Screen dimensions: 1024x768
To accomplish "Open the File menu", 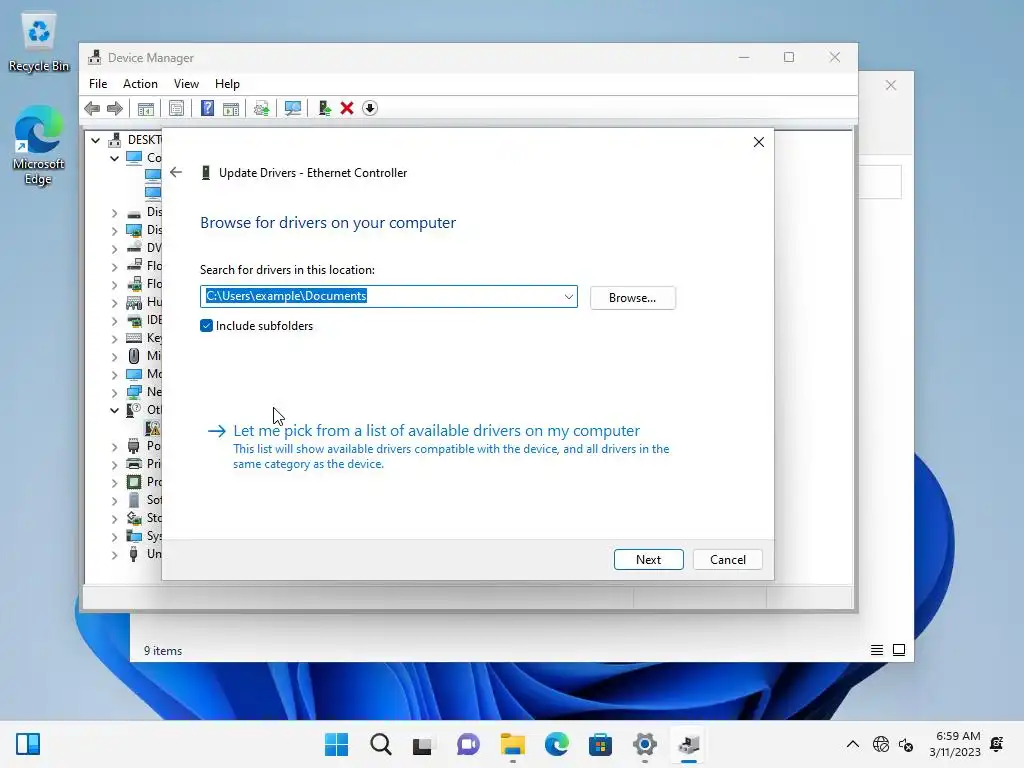I will tap(98, 84).
